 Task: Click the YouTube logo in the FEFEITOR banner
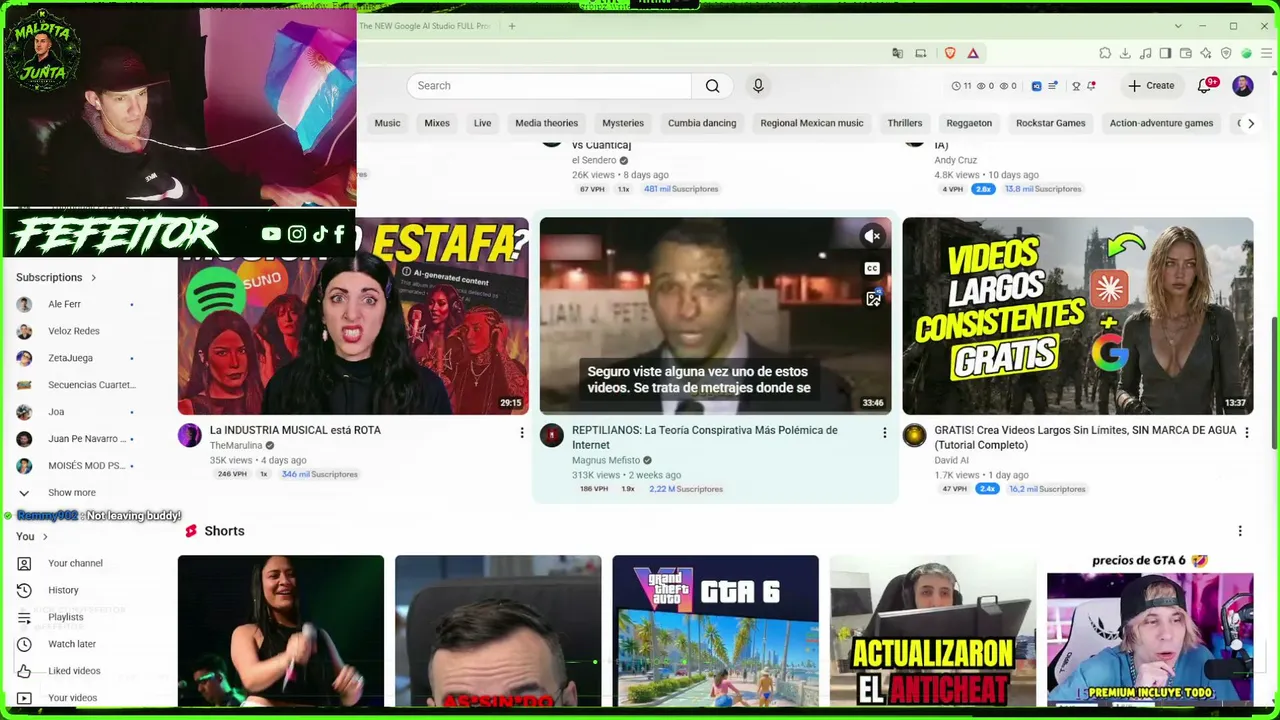point(271,234)
